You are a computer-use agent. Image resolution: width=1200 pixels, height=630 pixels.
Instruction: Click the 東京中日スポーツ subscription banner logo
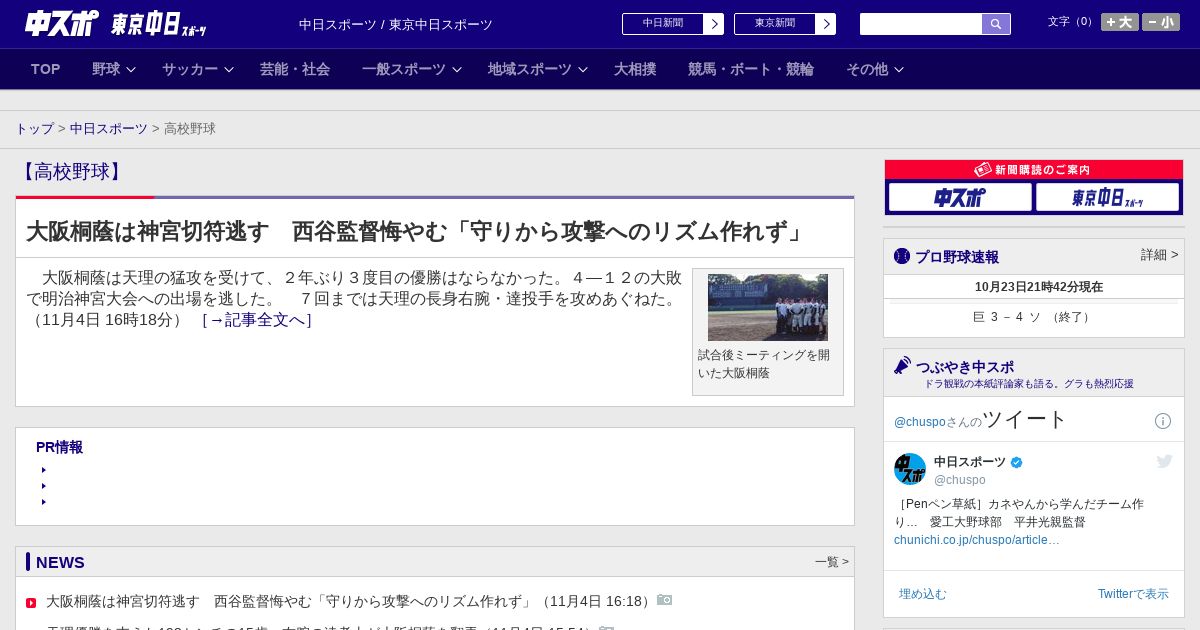point(1108,197)
